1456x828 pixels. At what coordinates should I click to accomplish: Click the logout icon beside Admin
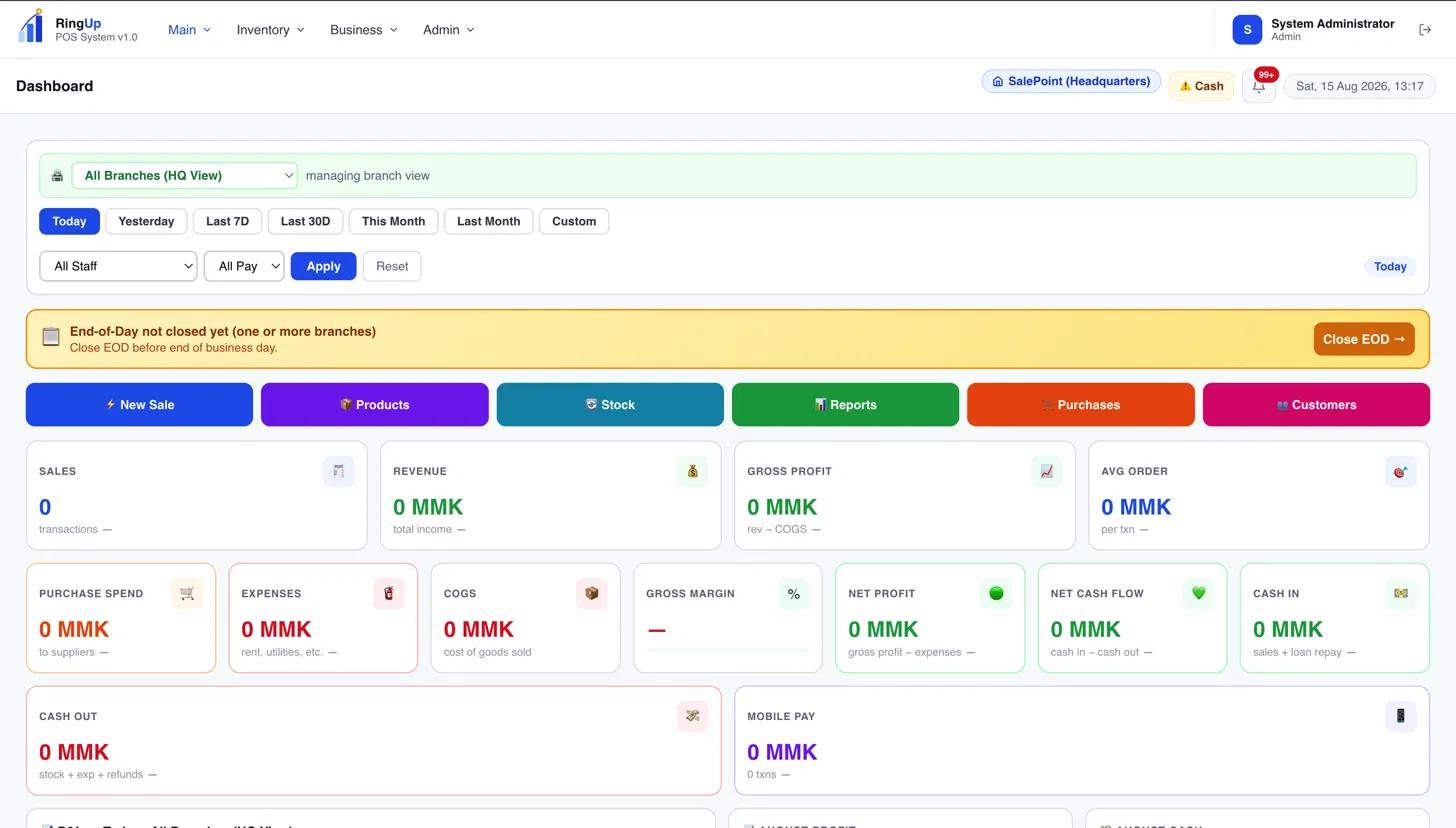[1425, 30]
